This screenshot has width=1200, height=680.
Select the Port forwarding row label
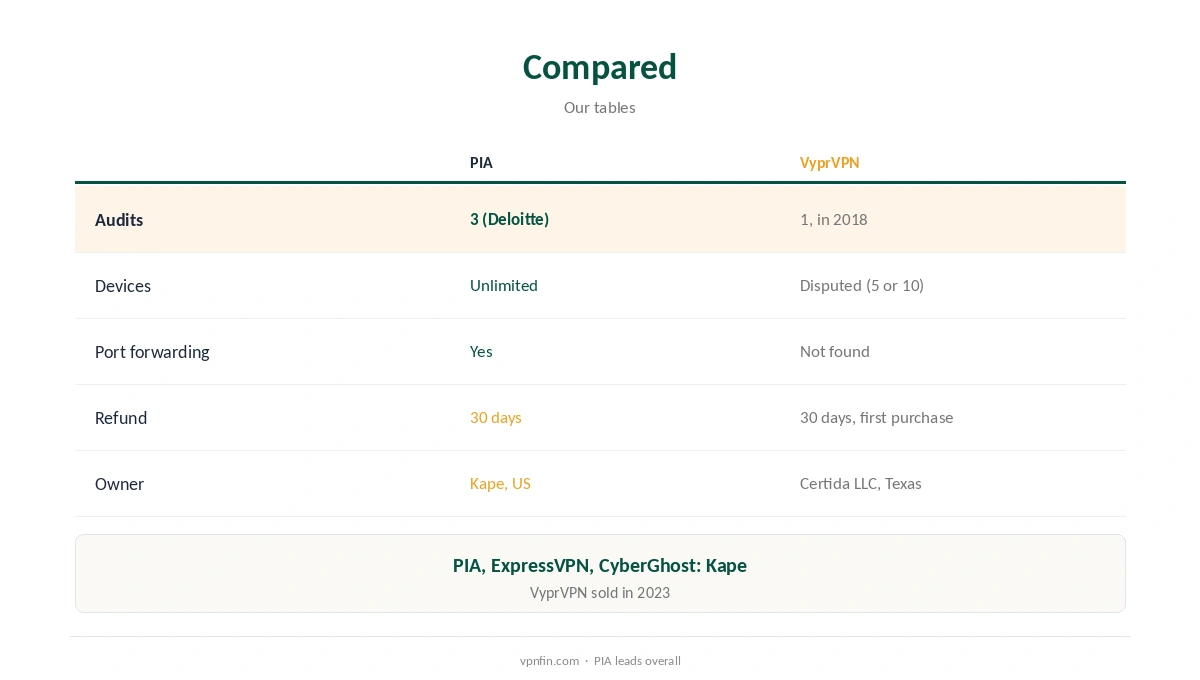[x=152, y=352]
